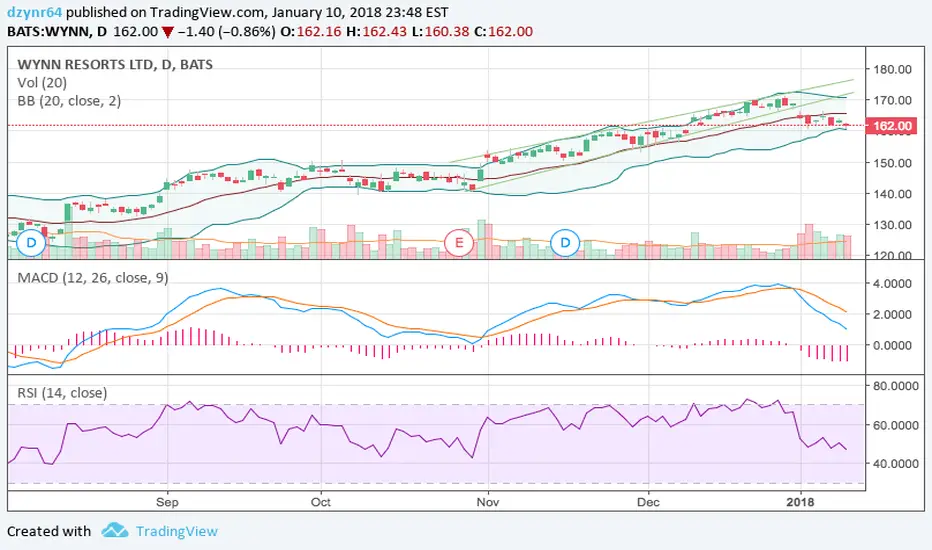Click the 130.00 price scale label
This screenshot has width=932, height=550.
[893, 225]
